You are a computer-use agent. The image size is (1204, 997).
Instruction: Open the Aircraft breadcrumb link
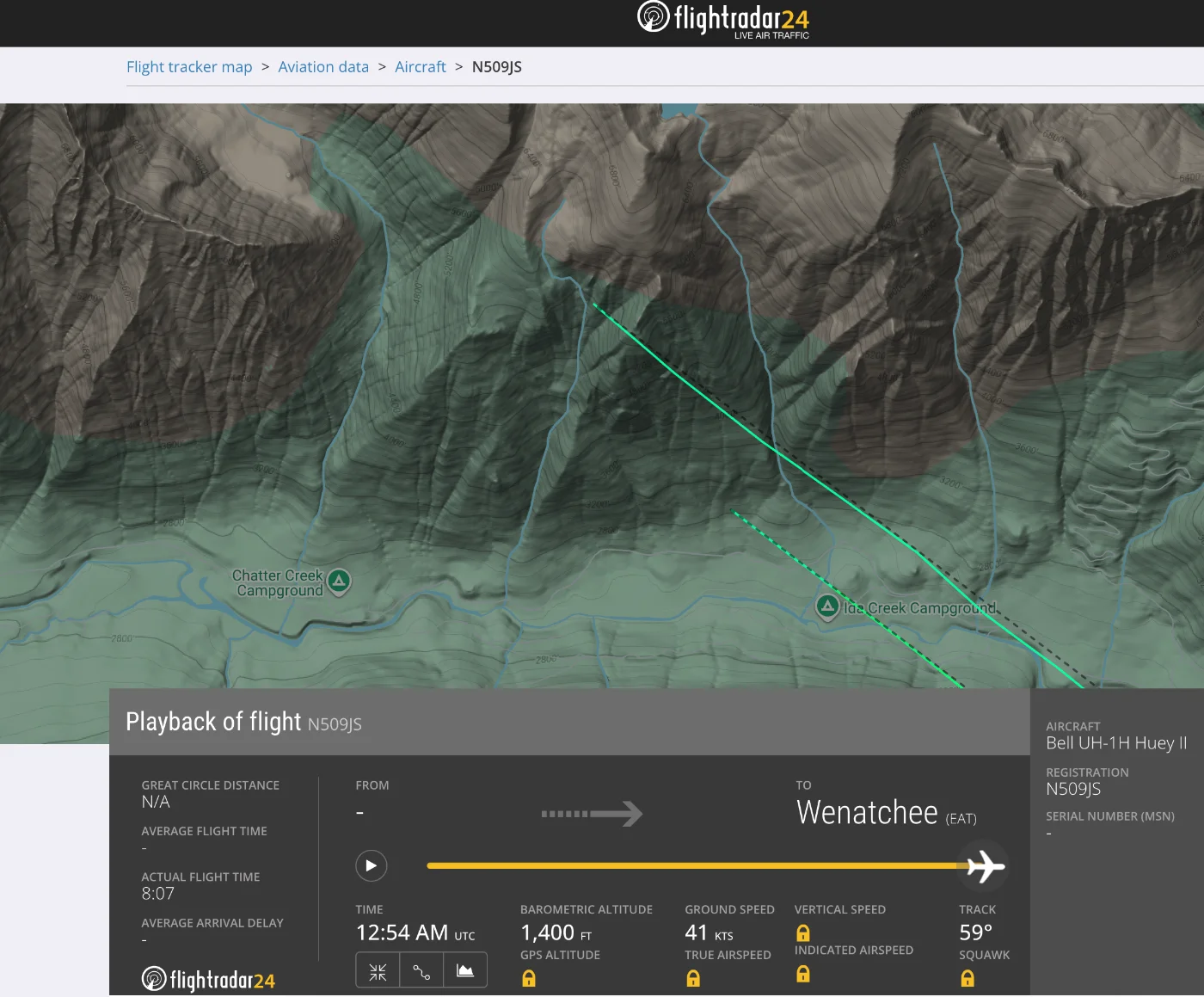[420, 67]
